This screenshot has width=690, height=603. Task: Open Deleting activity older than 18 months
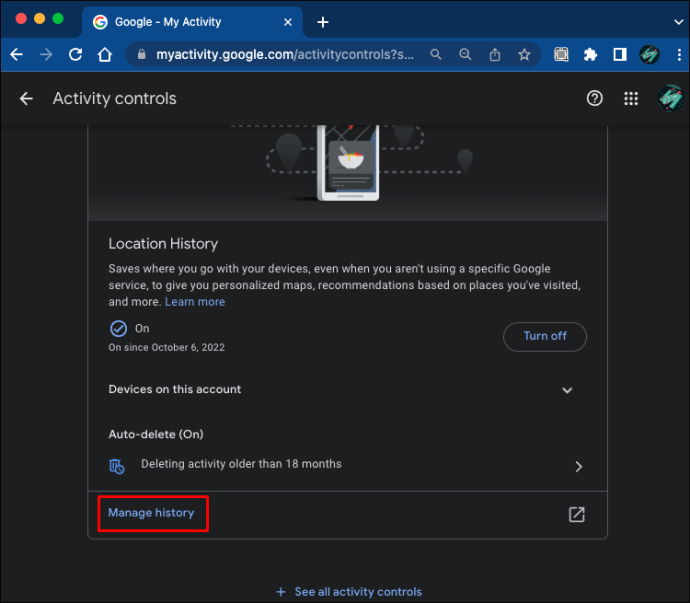(348, 465)
